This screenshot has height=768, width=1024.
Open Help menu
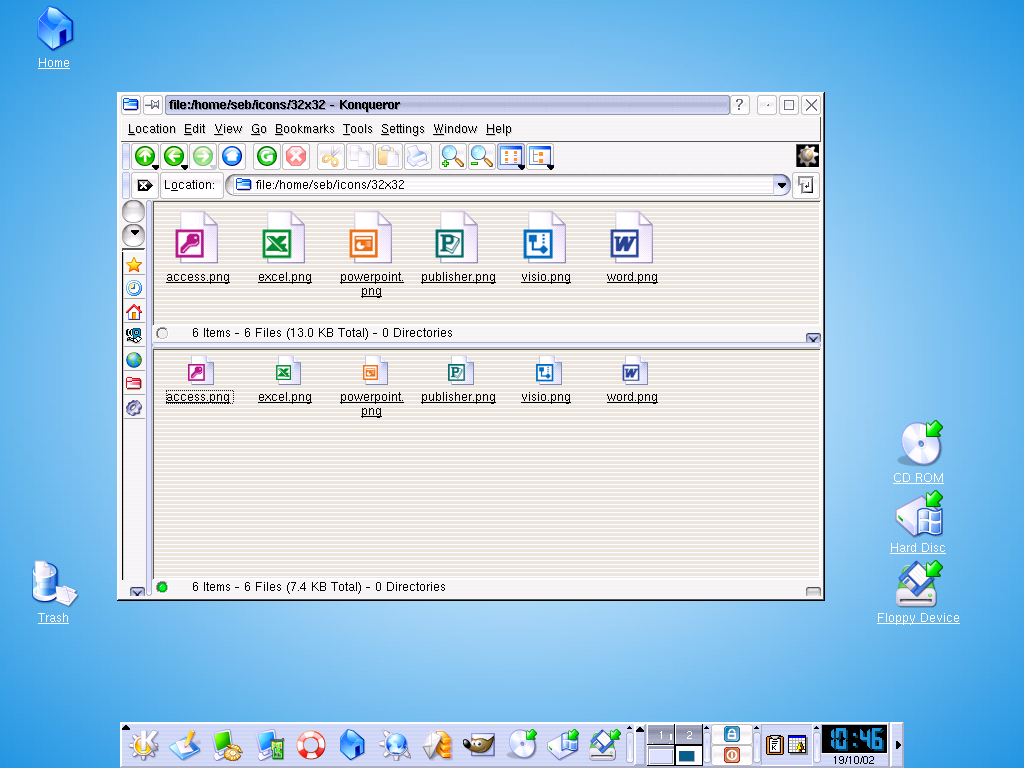tap(499, 129)
